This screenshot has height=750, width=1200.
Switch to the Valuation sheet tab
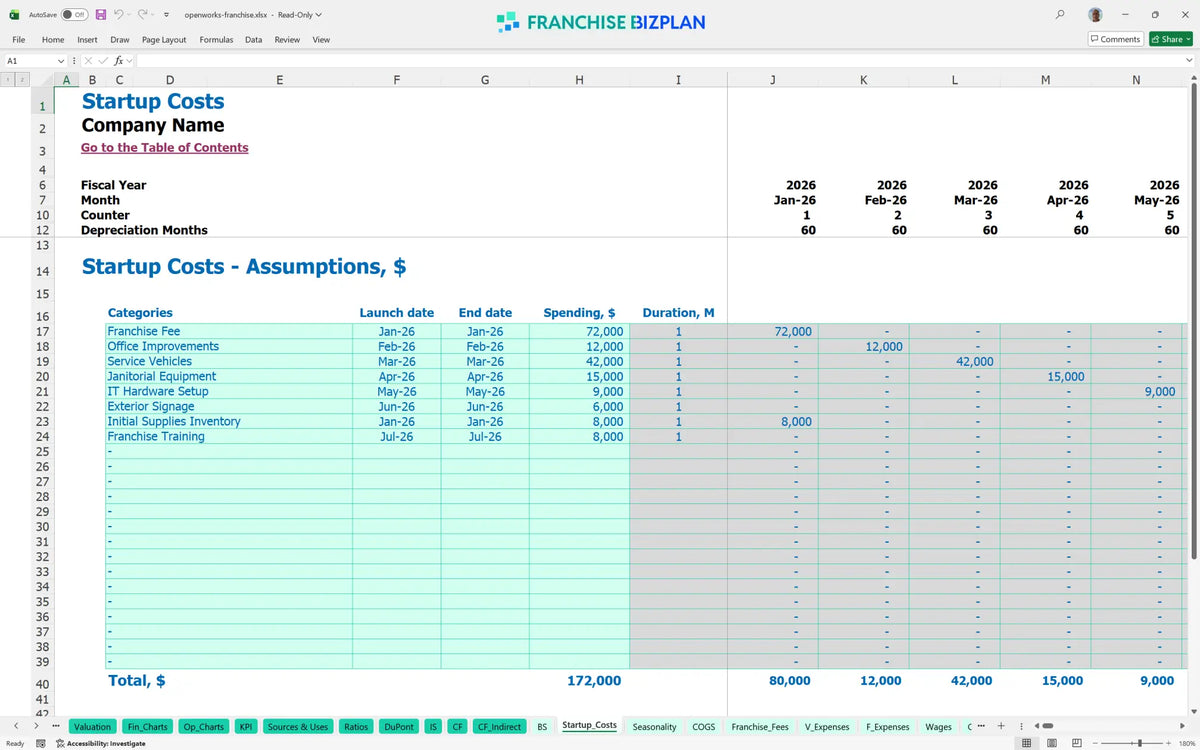(x=92, y=727)
